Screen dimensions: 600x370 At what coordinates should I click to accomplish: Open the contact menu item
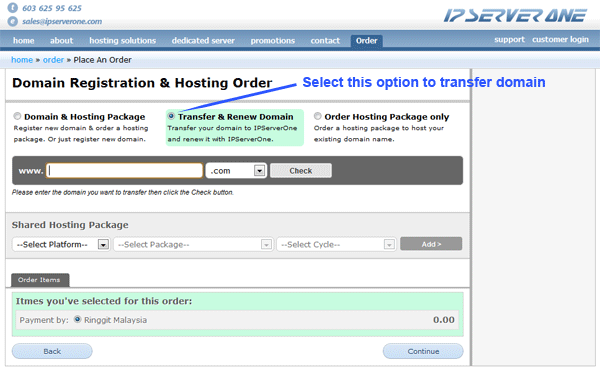325,41
